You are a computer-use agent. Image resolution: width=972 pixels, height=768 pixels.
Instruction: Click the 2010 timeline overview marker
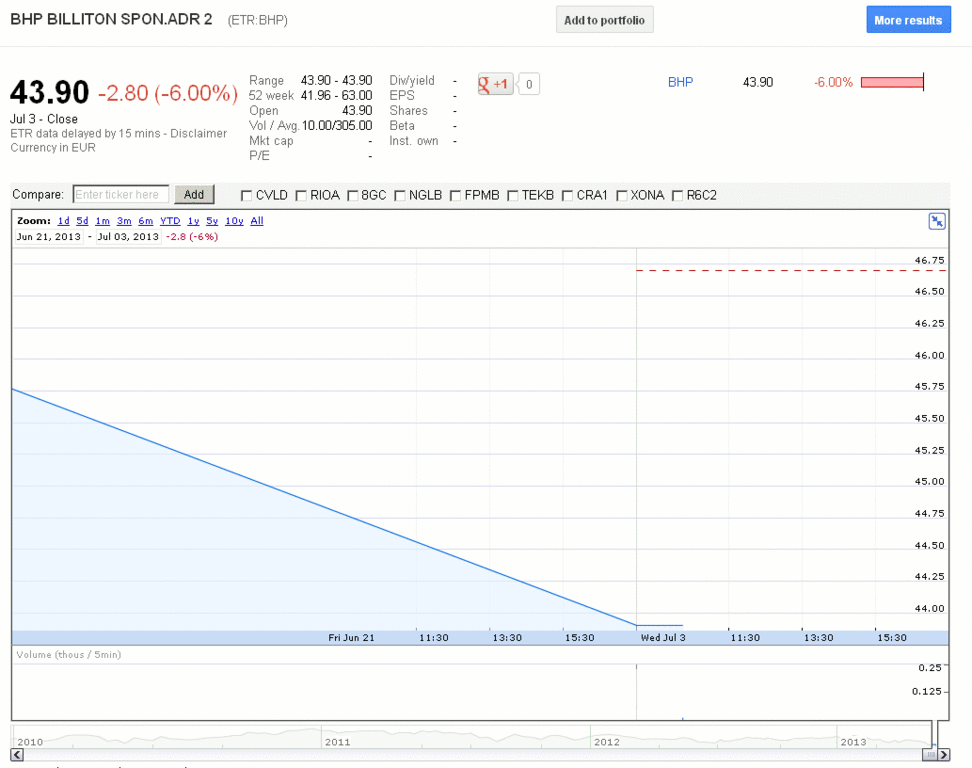pyautogui.click(x=30, y=742)
